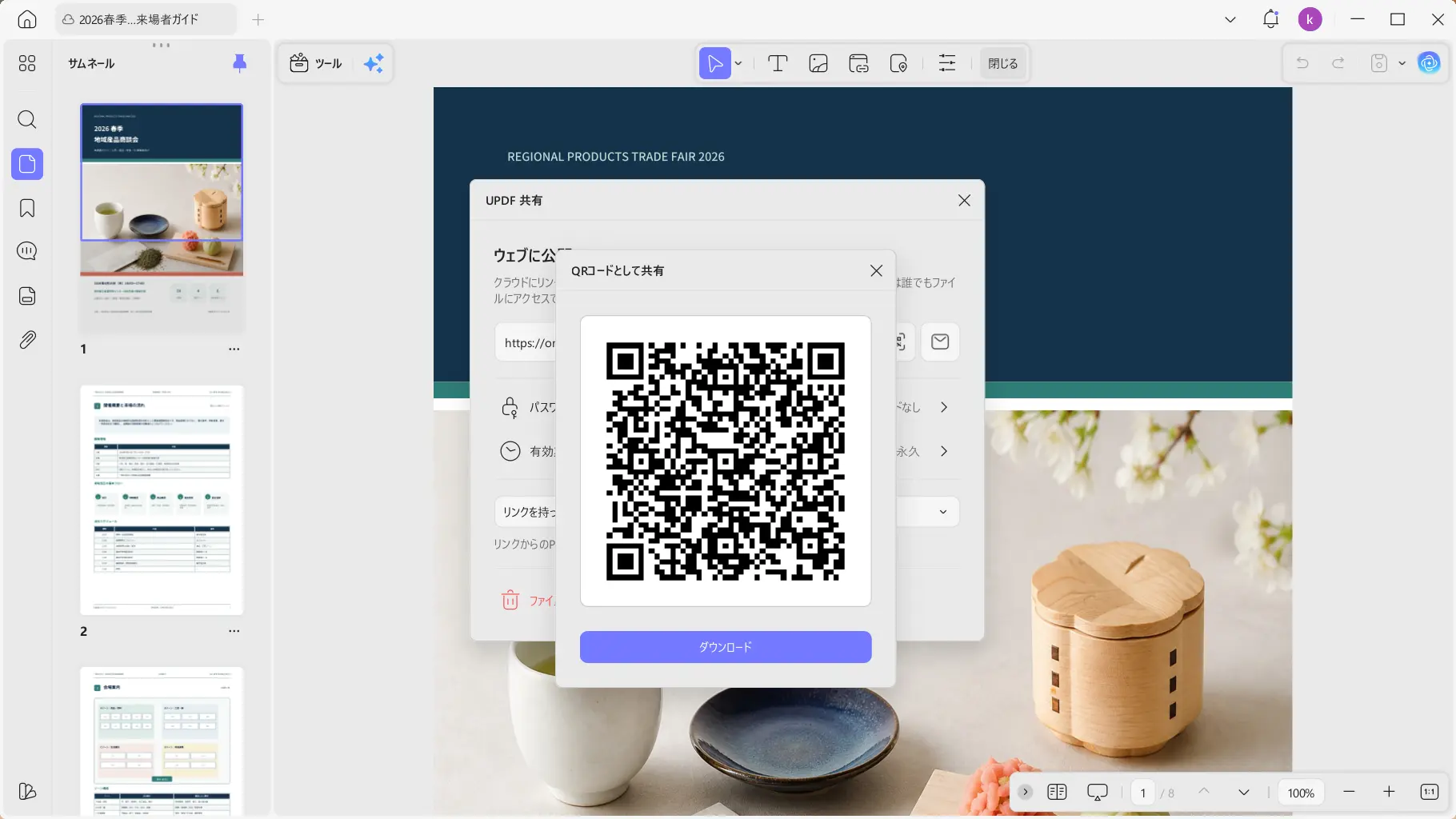Expand the cursor tool dropdown arrow
Screen dimensions: 1456x819
pyautogui.click(x=738, y=63)
